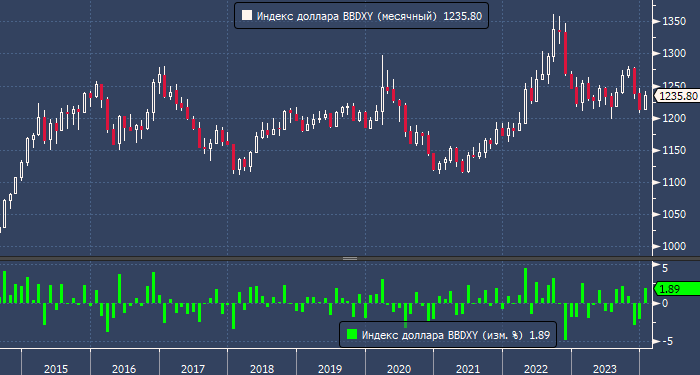Click the 2020 year axis label
700x375 pixels.
(x=399, y=369)
